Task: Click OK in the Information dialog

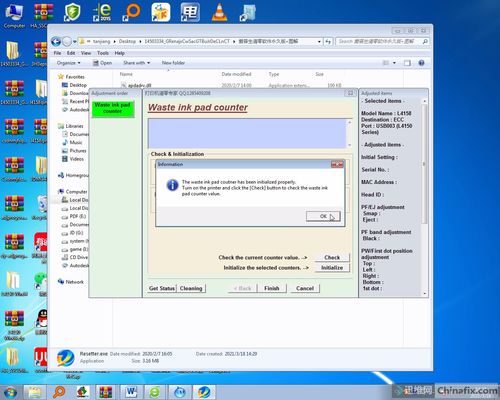Action: 323,216
